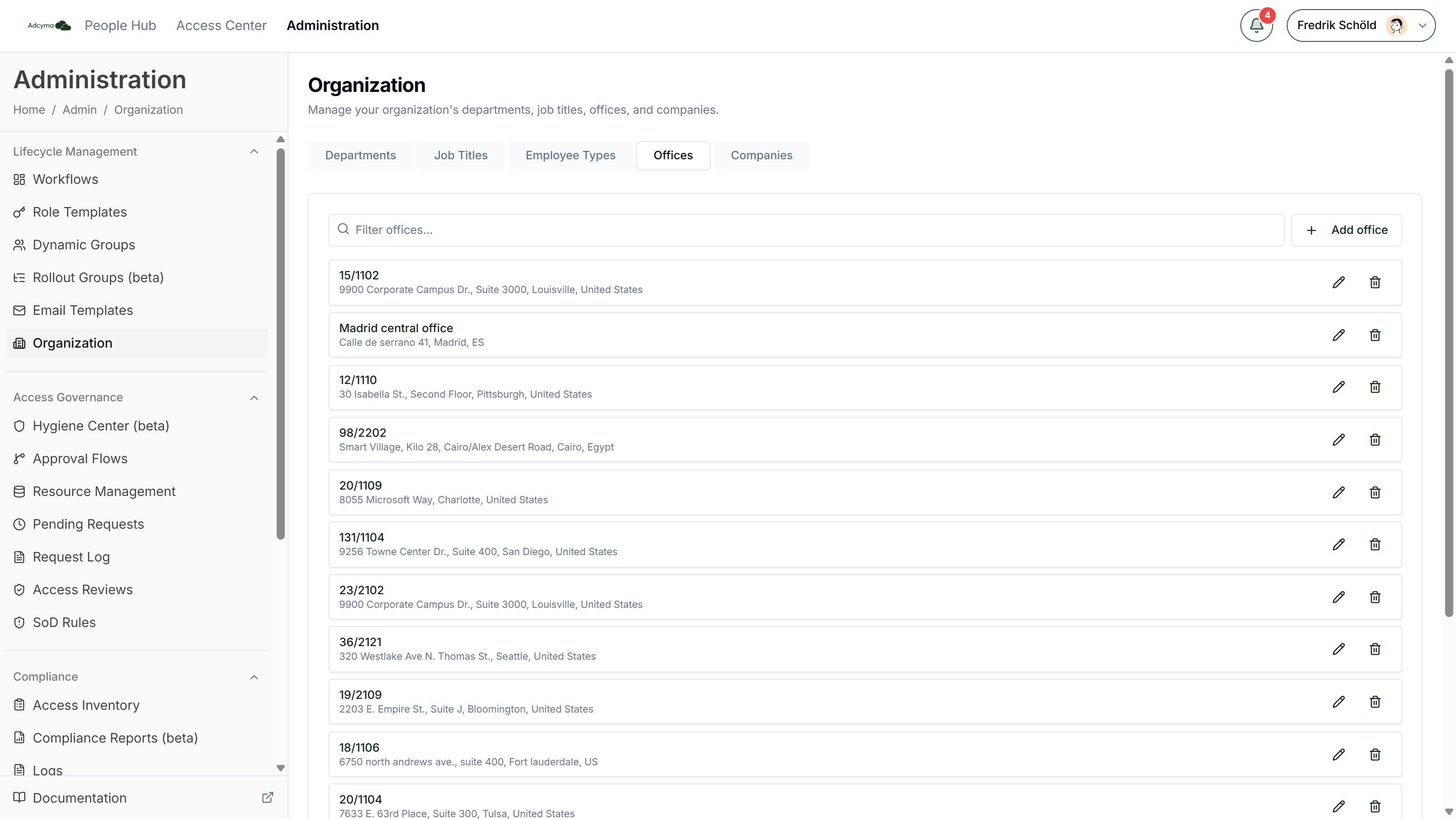Delete the 20/1109 Charlotte office
Screen dimensions: 1456x819
(1375, 492)
